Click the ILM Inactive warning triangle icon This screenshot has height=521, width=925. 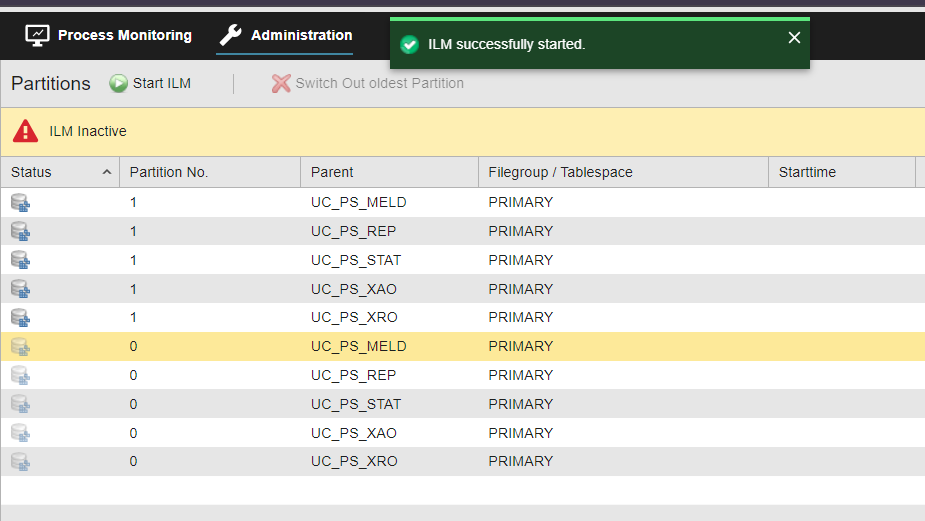pos(25,131)
